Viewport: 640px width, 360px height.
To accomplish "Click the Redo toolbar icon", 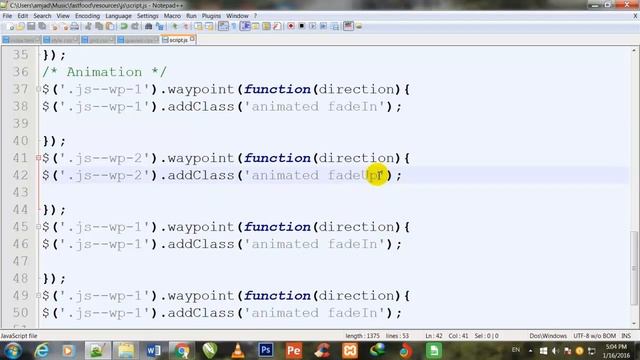I will click(135, 27).
